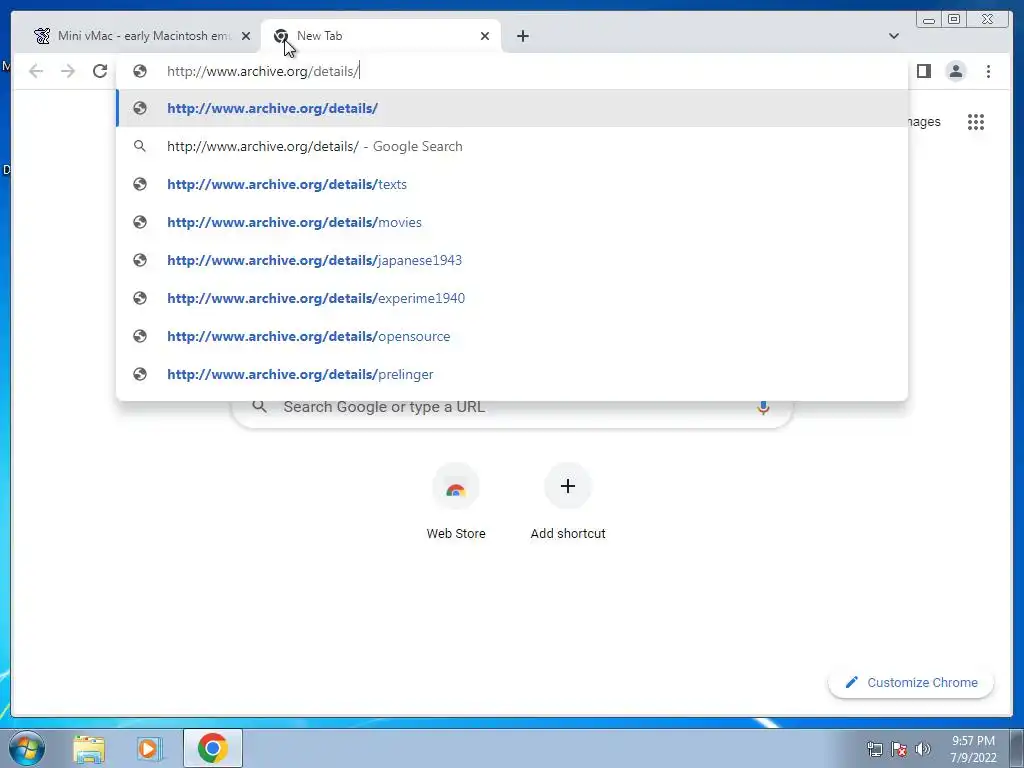The width and height of the screenshot is (1024, 768).
Task: Open the Windows Start menu
Action: coord(26,748)
